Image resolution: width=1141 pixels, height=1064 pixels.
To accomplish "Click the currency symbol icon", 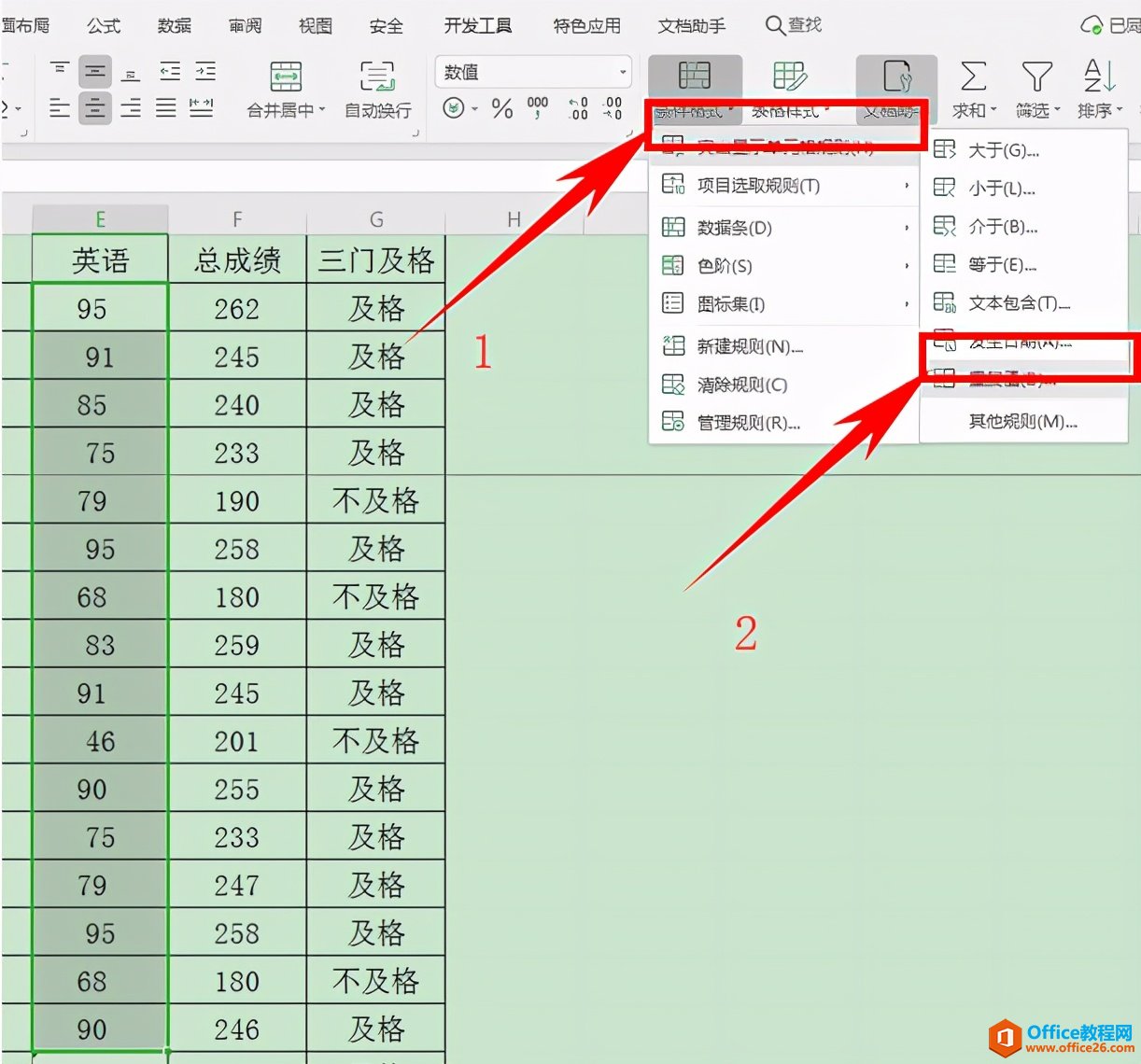I will coord(453,108).
